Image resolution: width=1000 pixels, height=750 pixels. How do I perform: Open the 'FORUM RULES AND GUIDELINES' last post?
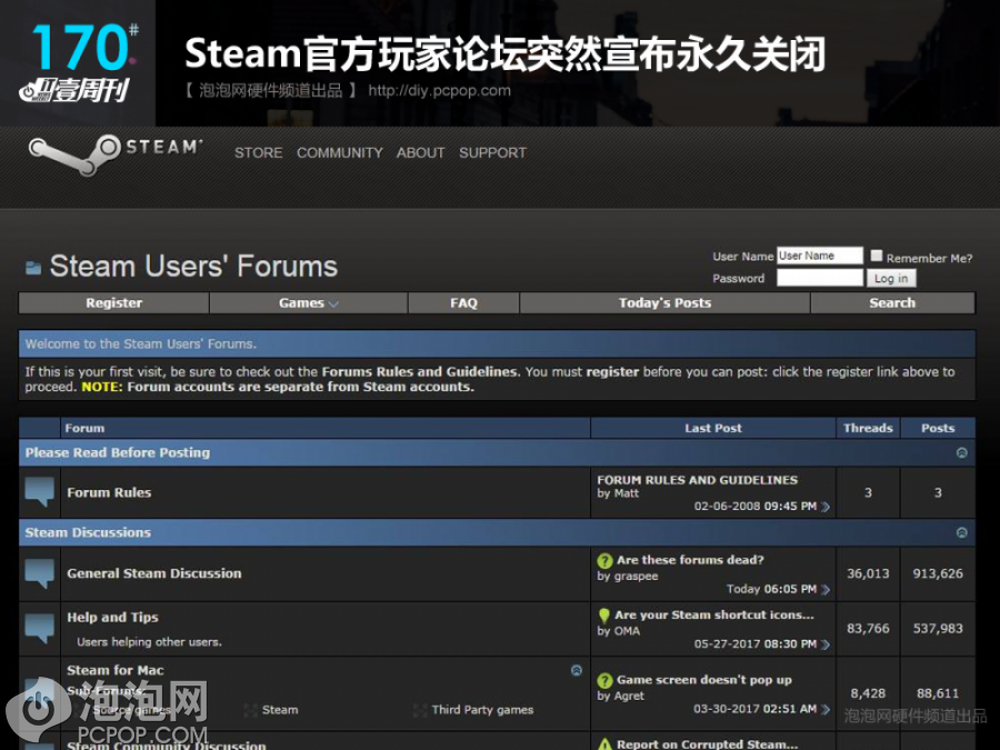tap(697, 480)
